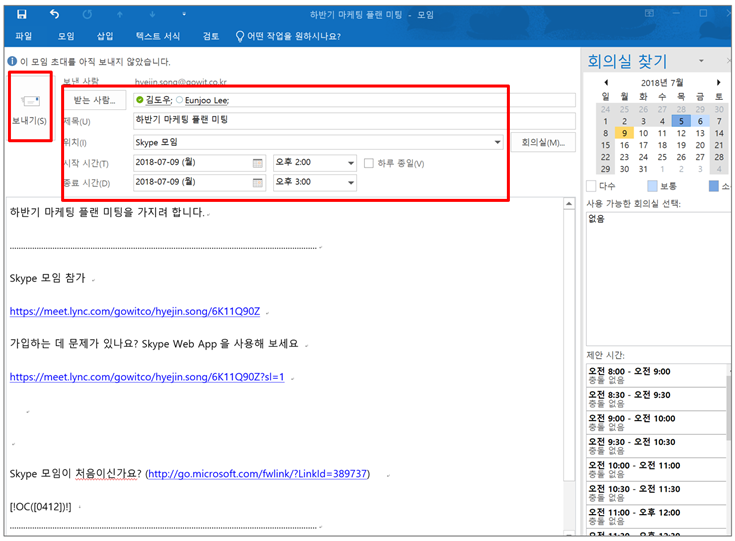
Task: Select July 9 in the mini calendar
Action: [x=624, y=132]
